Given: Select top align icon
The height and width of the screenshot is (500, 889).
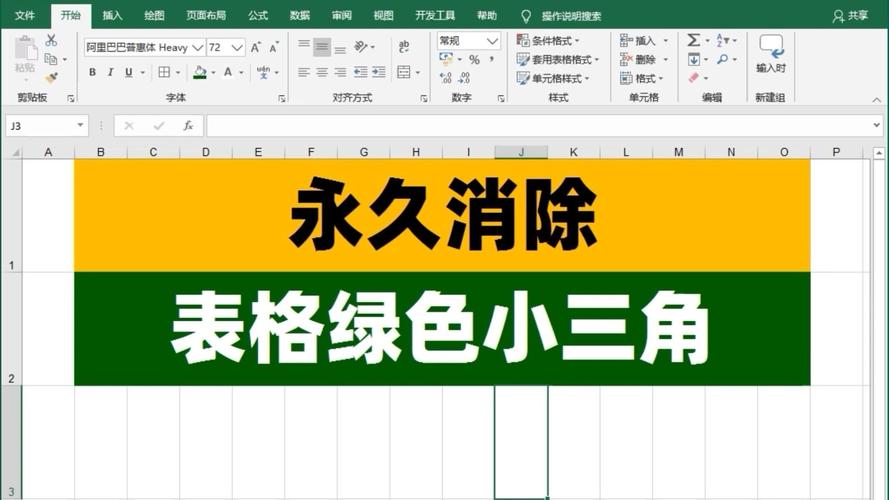Looking at the screenshot, I should (x=304, y=45).
